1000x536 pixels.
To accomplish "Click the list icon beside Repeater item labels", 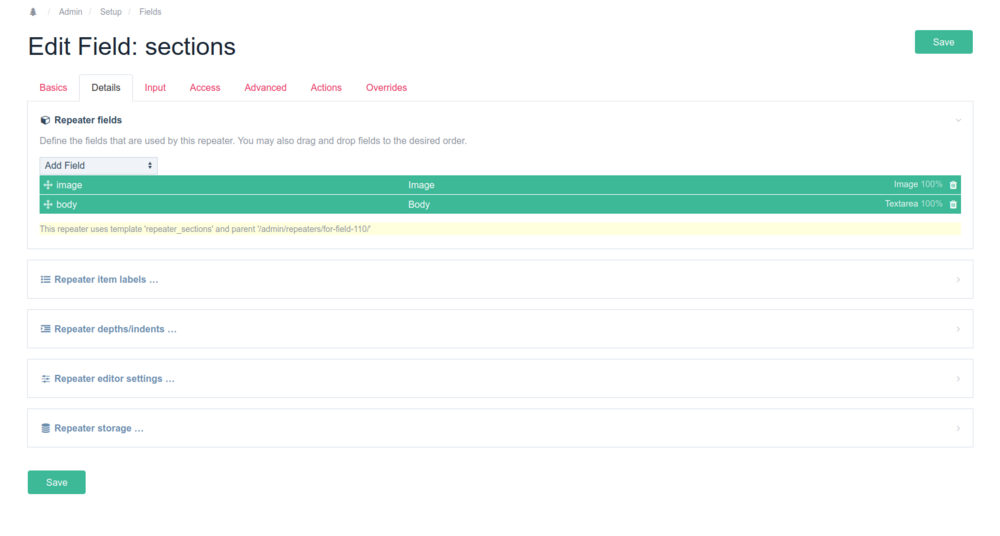I will pos(45,279).
